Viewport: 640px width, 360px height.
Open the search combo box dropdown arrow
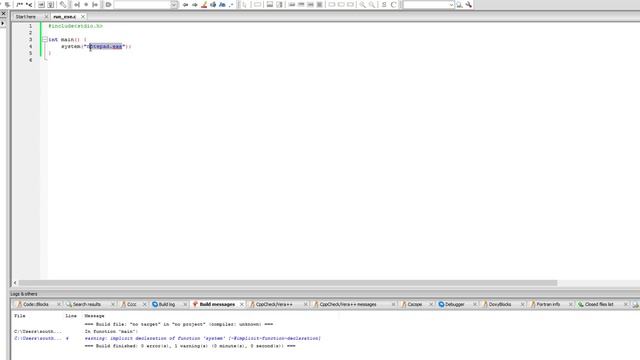451,4
